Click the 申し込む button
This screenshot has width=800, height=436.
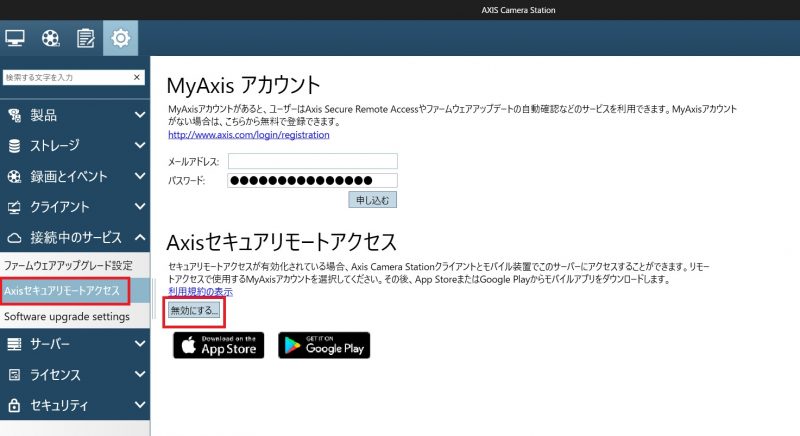(372, 200)
